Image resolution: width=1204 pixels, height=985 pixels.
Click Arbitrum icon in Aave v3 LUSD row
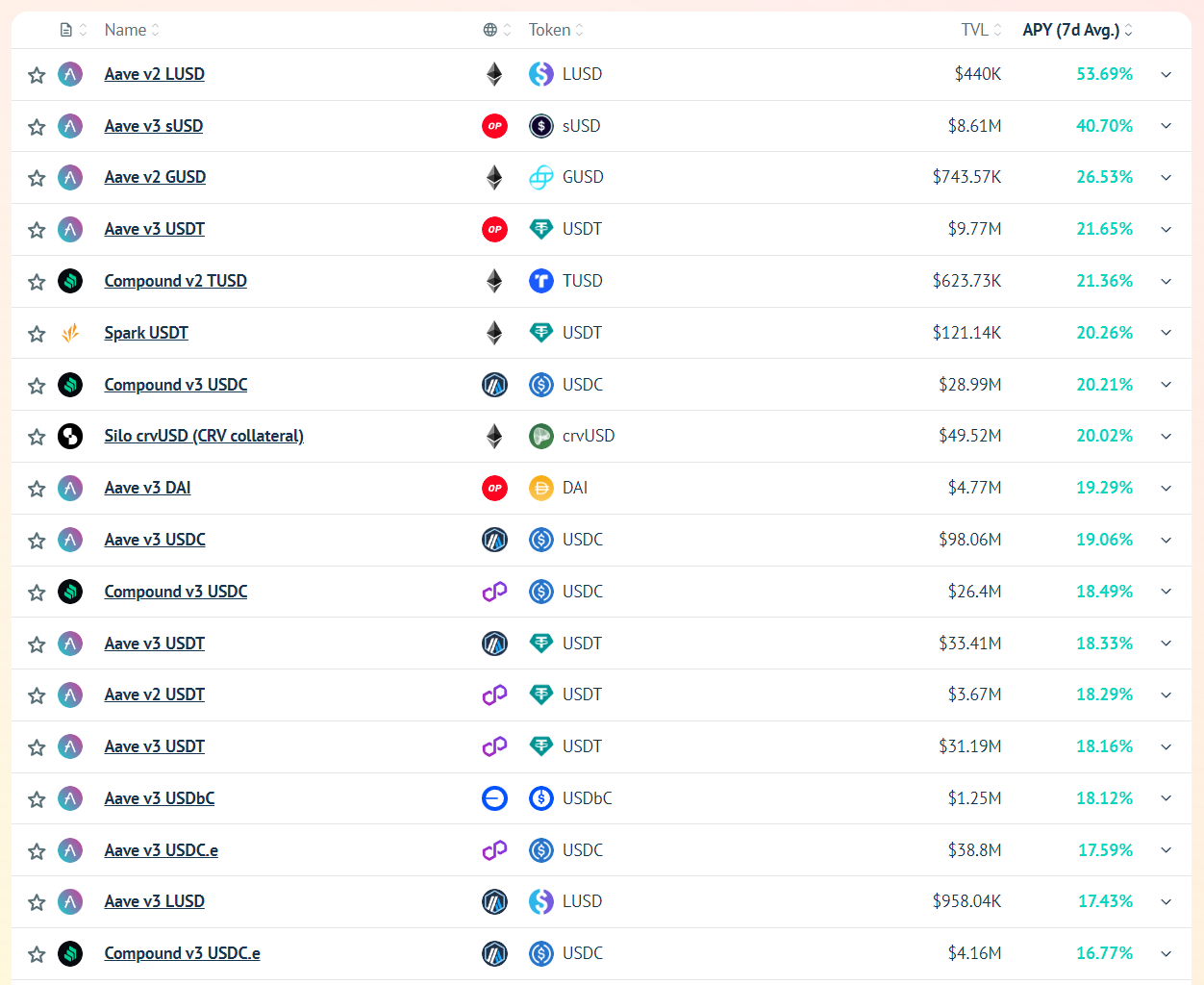(x=494, y=901)
